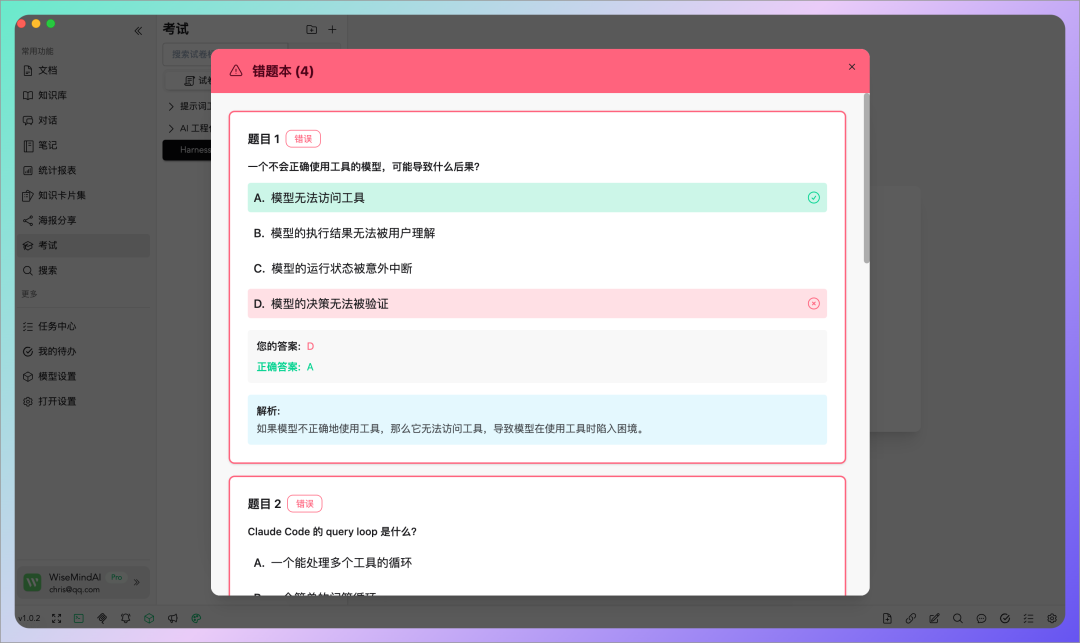The image size is (1080, 643).
Task: Click the 正确答案: A line
Action: click(x=285, y=367)
